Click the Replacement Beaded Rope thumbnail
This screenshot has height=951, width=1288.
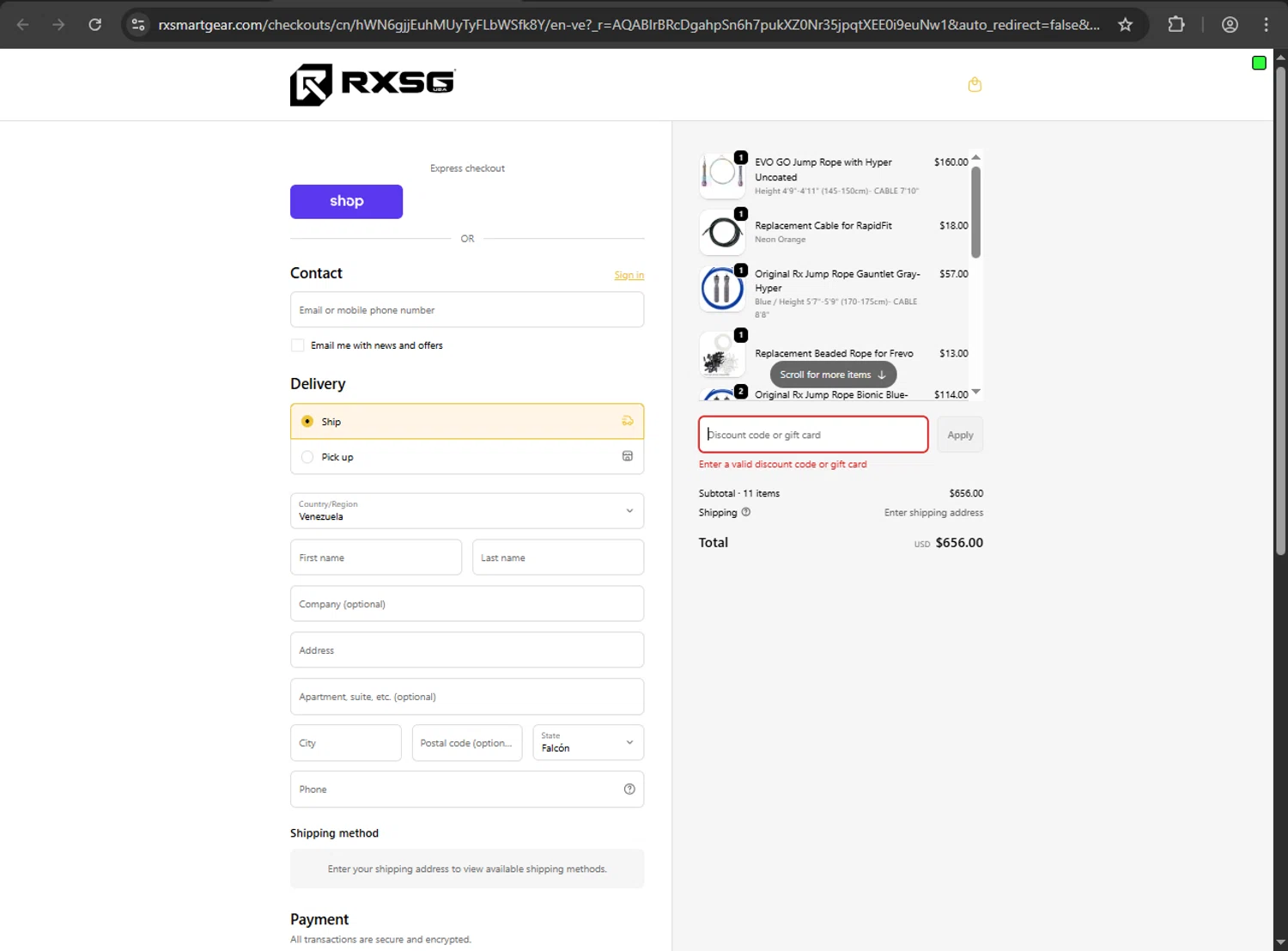(x=722, y=354)
